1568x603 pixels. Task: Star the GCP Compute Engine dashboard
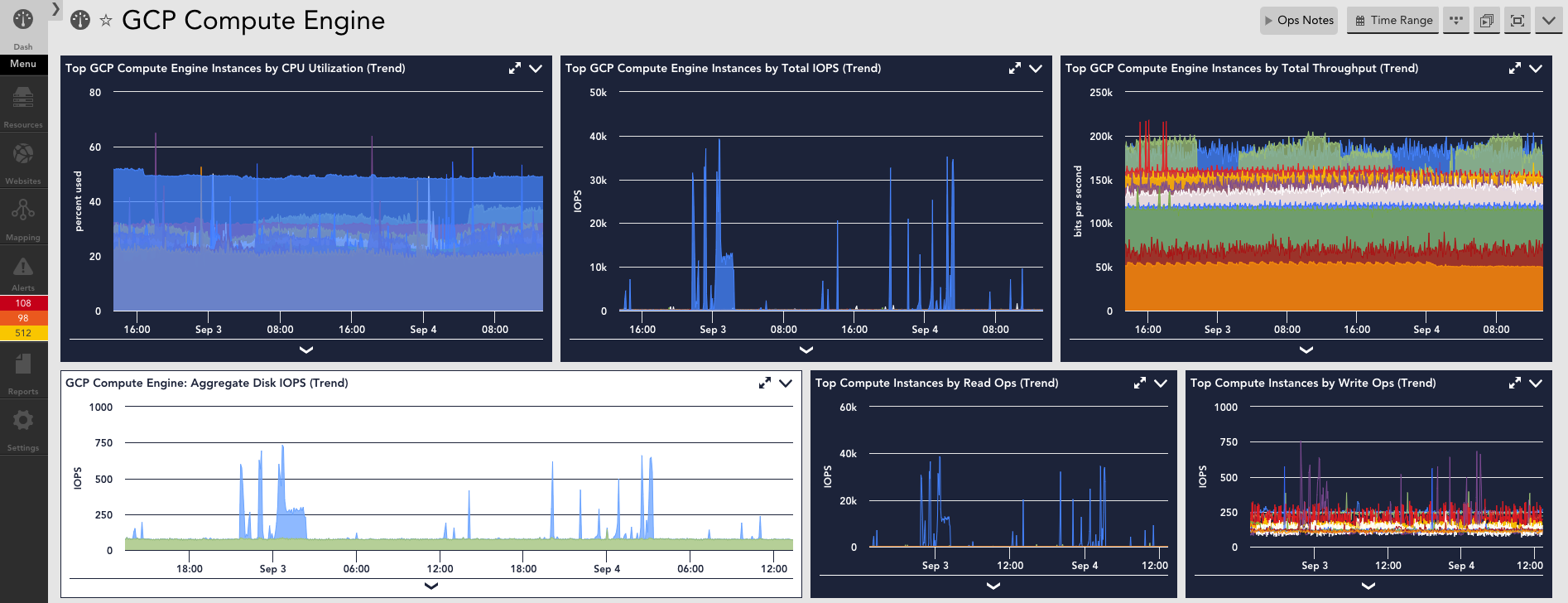click(106, 21)
